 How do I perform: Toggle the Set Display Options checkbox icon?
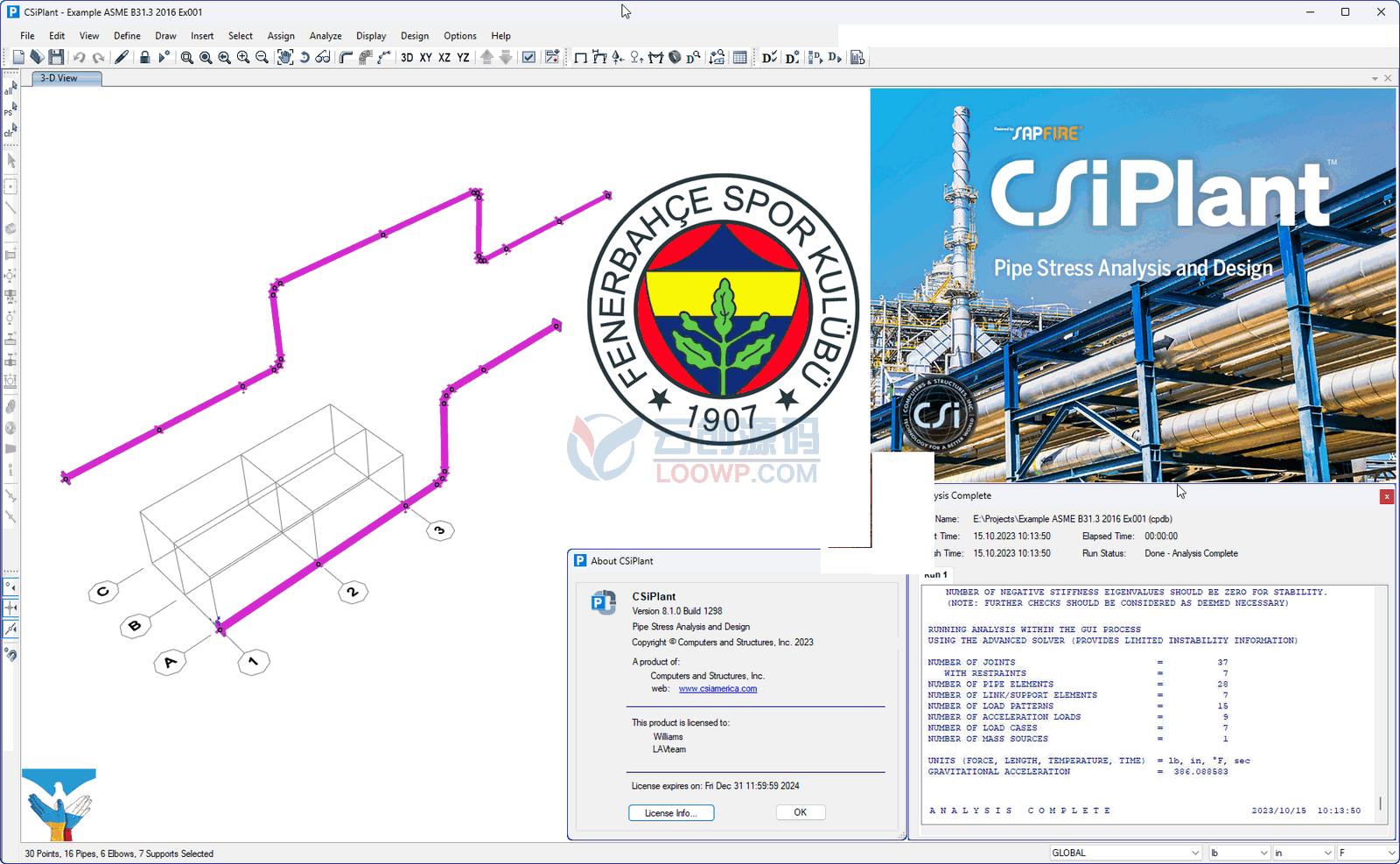tap(528, 58)
